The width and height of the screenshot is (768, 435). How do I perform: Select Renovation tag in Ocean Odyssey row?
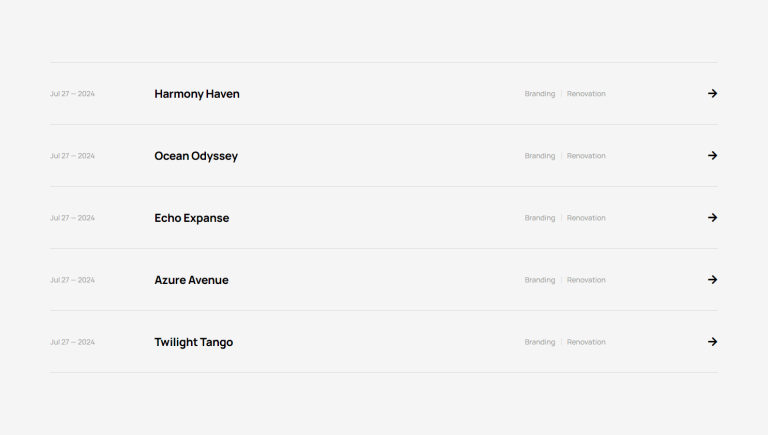tap(586, 156)
